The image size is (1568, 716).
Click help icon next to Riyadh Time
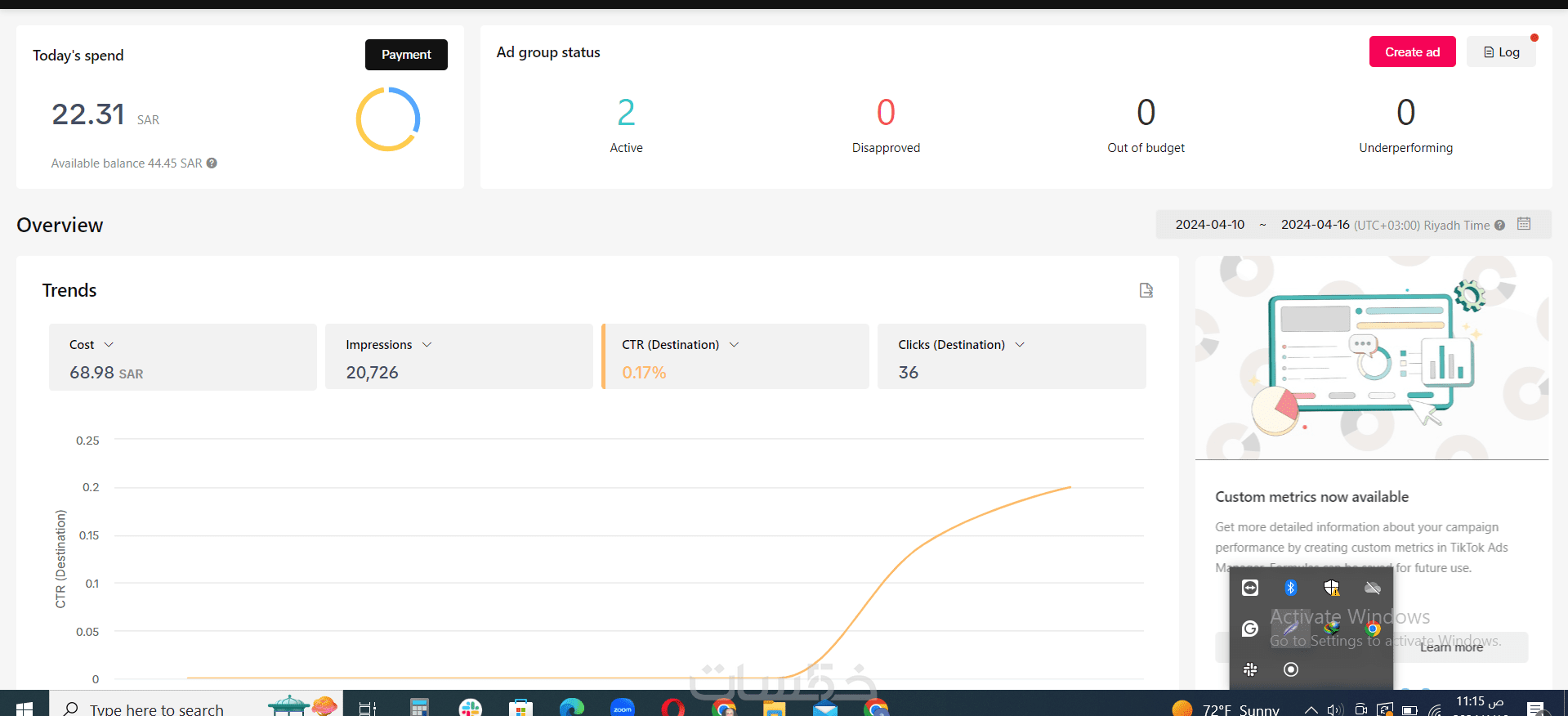pos(1499,226)
